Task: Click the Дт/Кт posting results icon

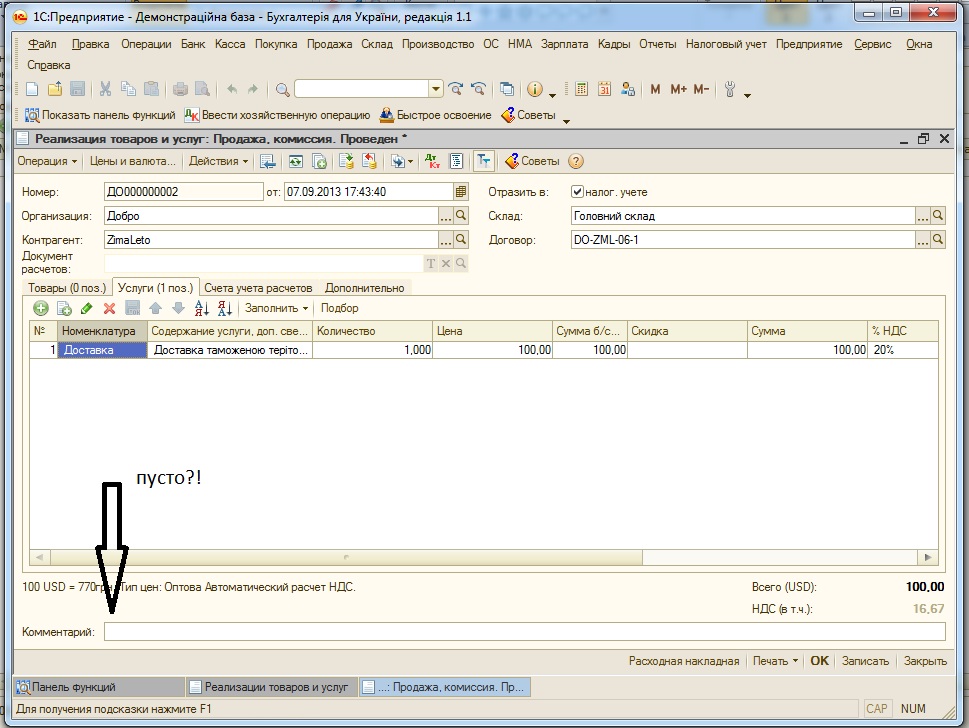Action: click(x=433, y=161)
